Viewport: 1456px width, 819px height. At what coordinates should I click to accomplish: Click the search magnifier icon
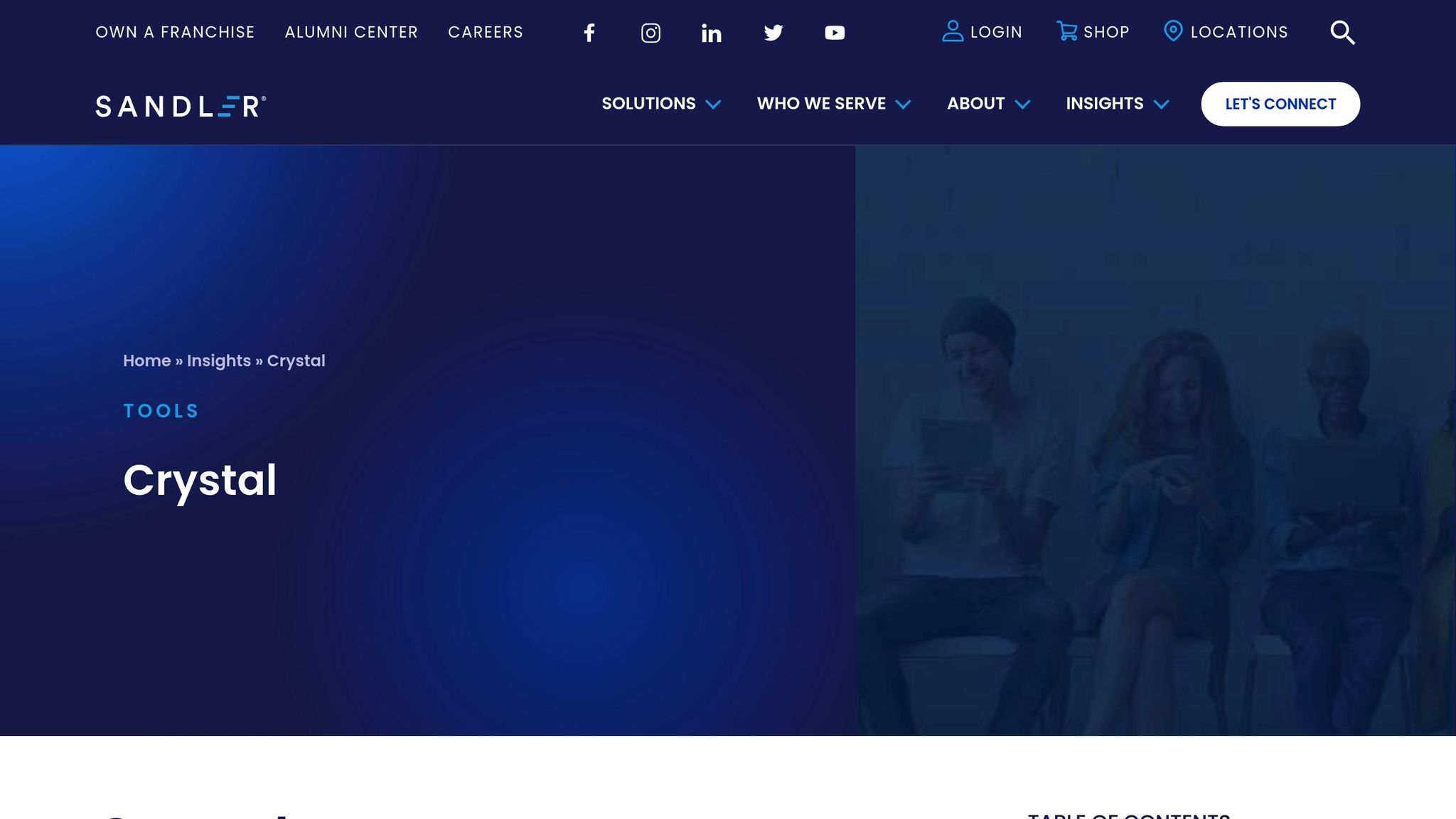tap(1342, 33)
